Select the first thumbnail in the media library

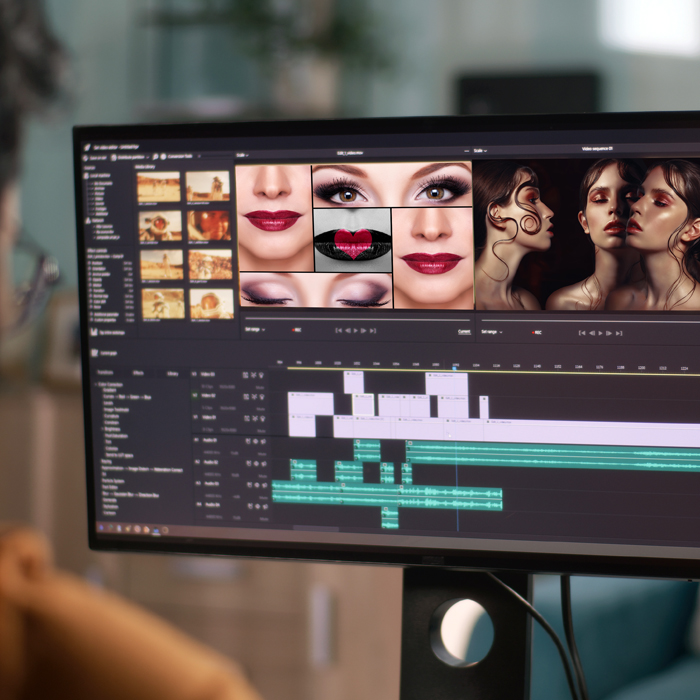[159, 186]
